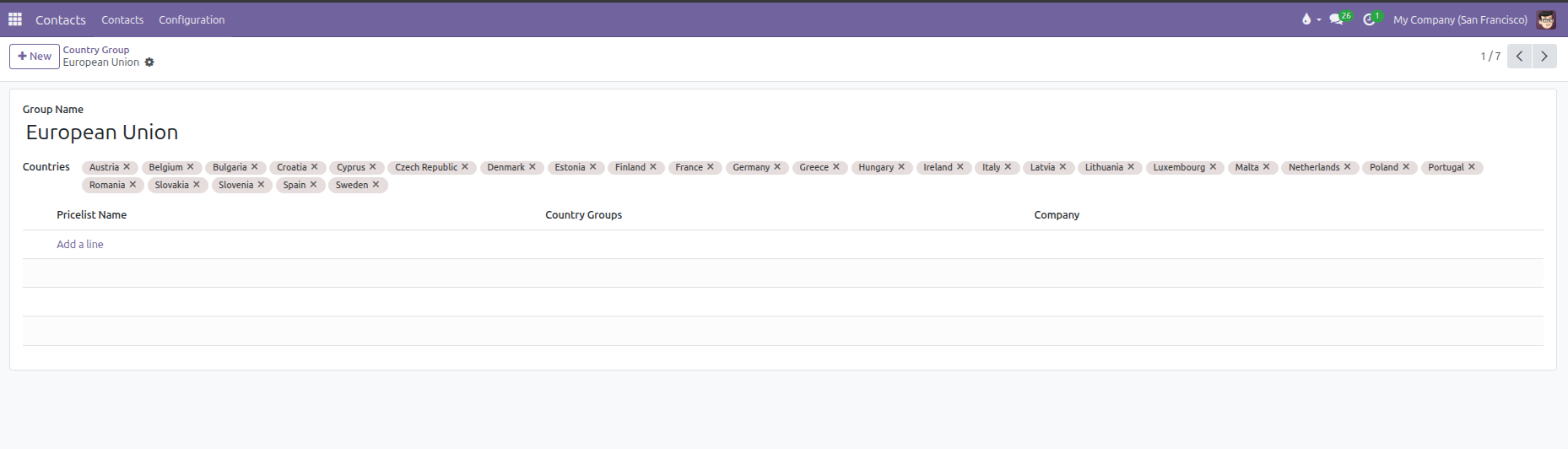1568x449 pixels.
Task: Edit the Group Name field European Union
Action: [101, 133]
